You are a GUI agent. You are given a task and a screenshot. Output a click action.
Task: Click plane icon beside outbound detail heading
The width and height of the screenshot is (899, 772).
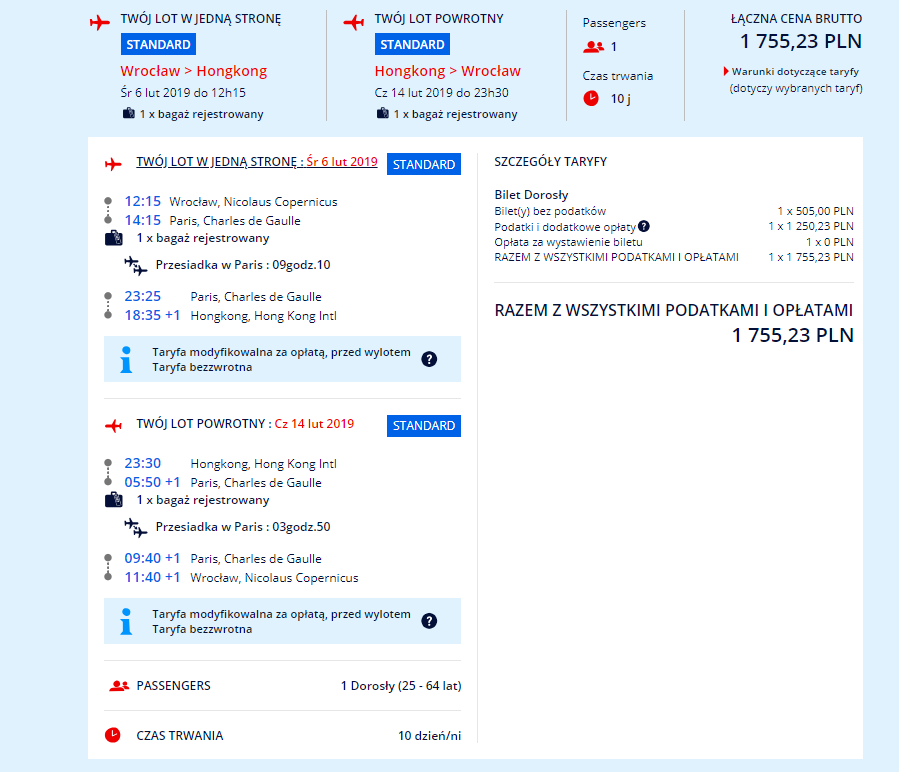pyautogui.click(x=114, y=165)
